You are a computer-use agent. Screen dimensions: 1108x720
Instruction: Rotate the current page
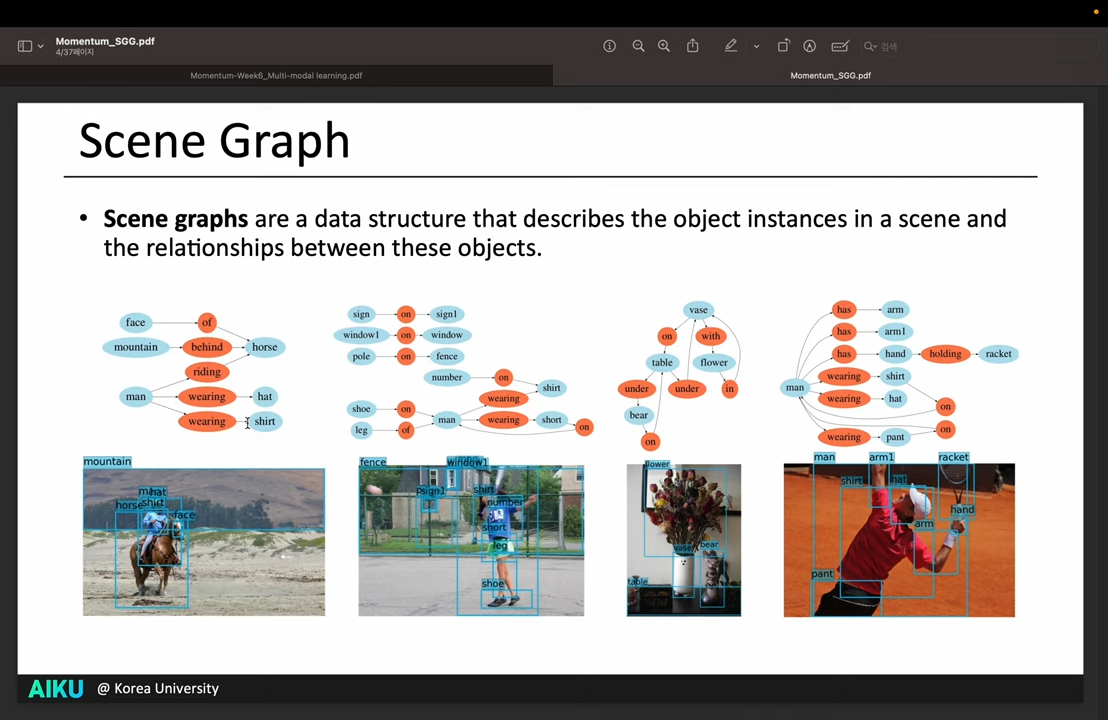[x=784, y=46]
